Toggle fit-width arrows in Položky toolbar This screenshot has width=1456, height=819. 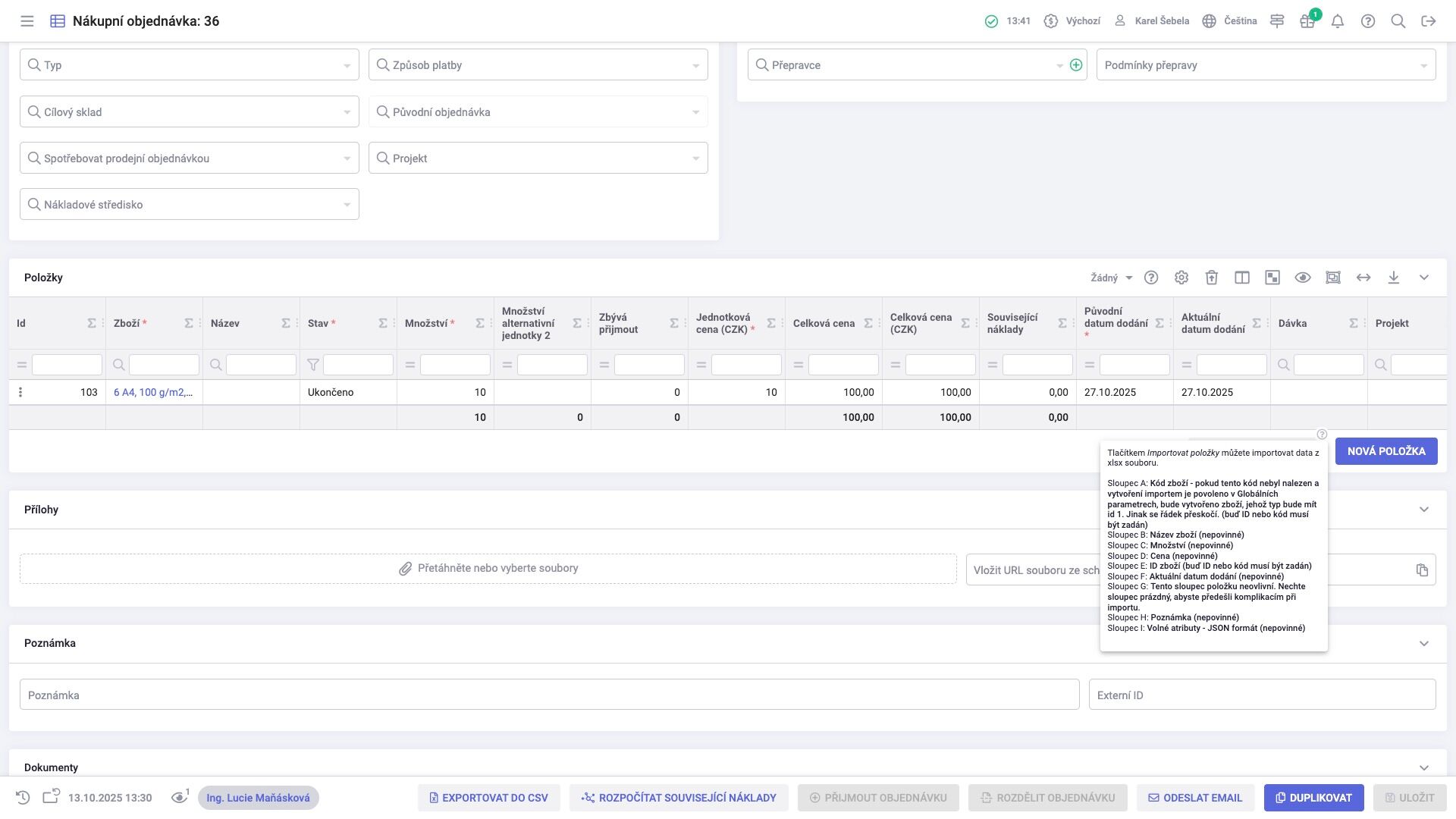1363,278
